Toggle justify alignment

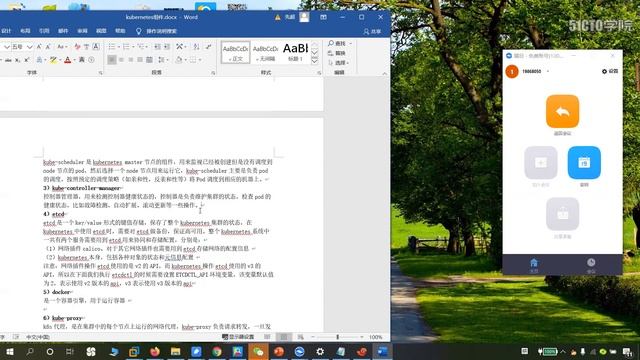(140, 60)
